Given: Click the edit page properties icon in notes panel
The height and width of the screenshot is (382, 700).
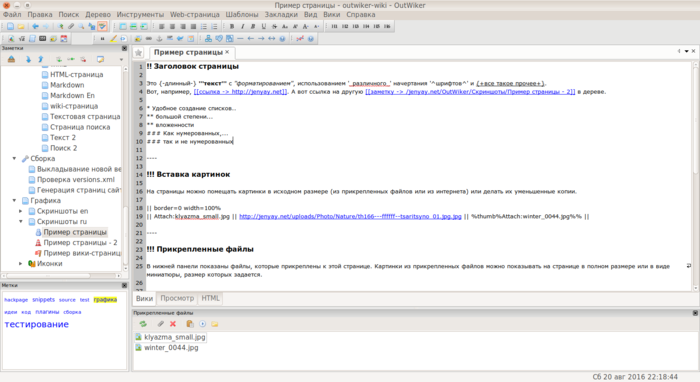Looking at the screenshot, I should click(x=100, y=59).
